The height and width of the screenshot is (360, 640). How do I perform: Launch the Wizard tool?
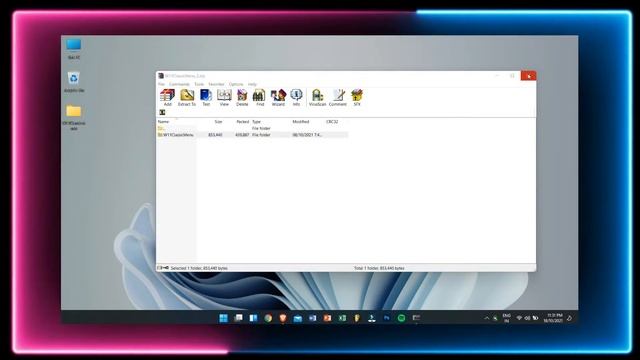pos(278,98)
